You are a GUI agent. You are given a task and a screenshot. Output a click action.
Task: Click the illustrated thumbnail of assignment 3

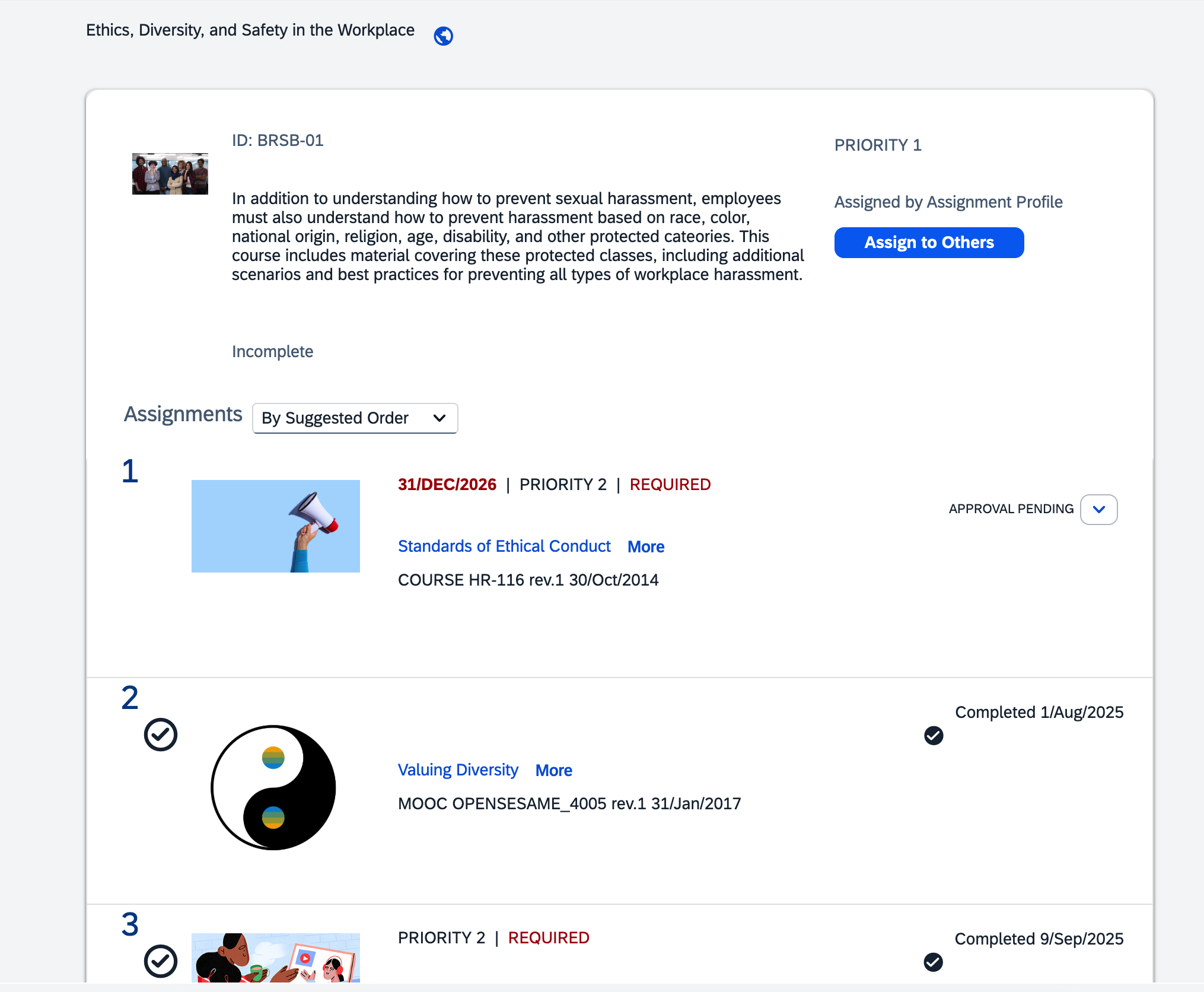point(275,958)
